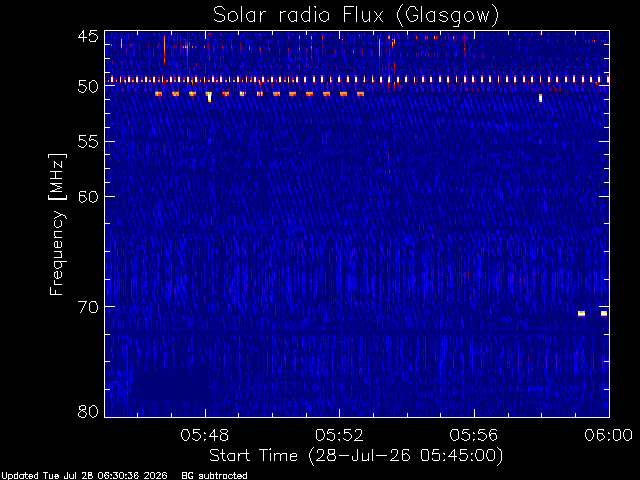640x480 pixels.
Task: Click the 60 MHz frequency axis label
Action: [x=88, y=196]
